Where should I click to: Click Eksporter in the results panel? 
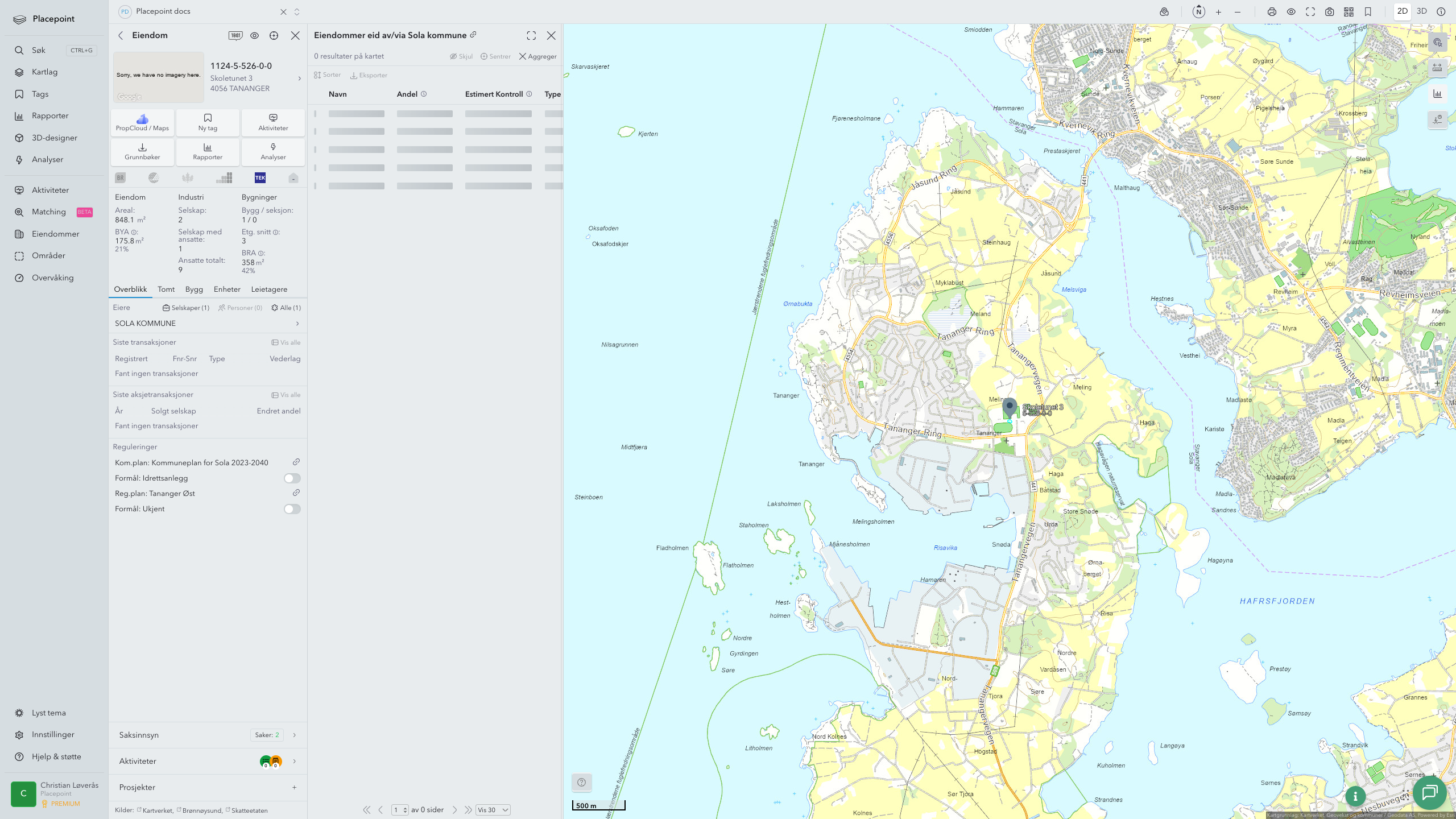pyautogui.click(x=369, y=75)
